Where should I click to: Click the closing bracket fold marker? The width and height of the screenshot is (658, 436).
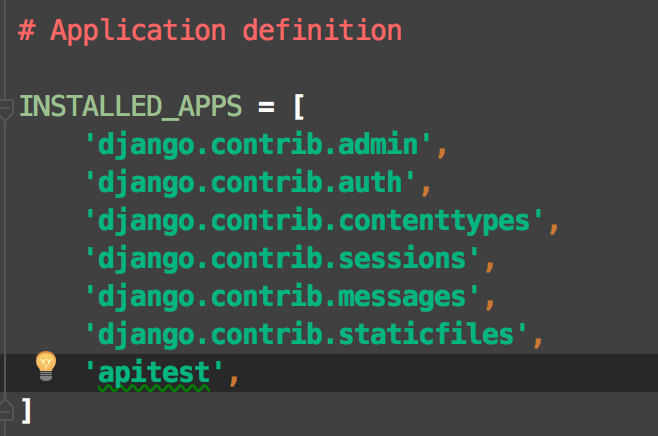tap(5, 408)
